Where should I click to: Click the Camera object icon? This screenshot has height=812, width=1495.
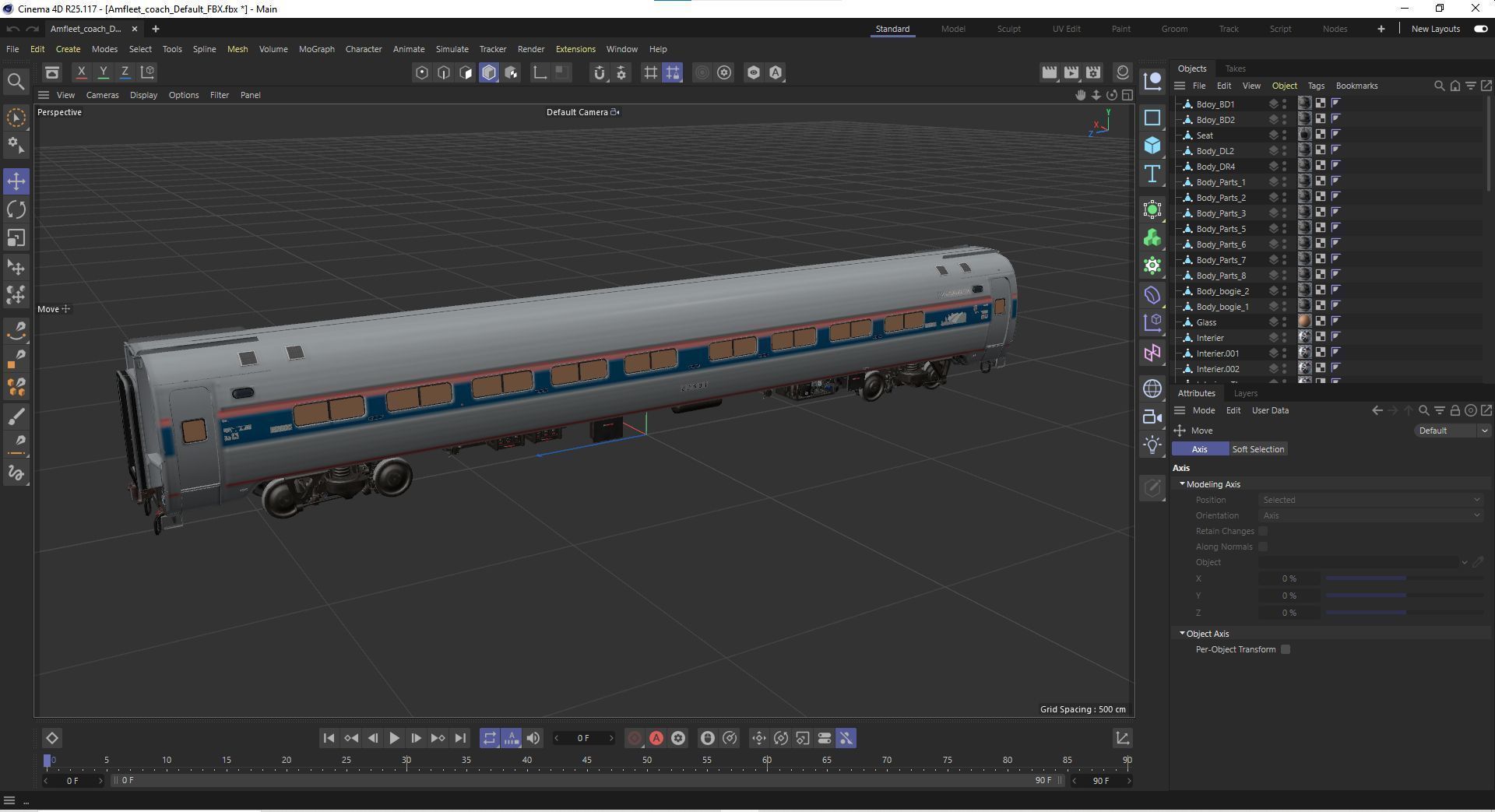[1152, 417]
